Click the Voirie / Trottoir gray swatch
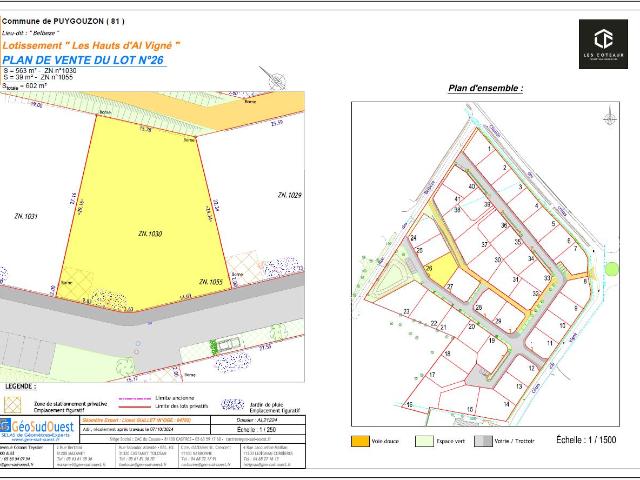Screen dimensions: 640x480 [483, 441]
